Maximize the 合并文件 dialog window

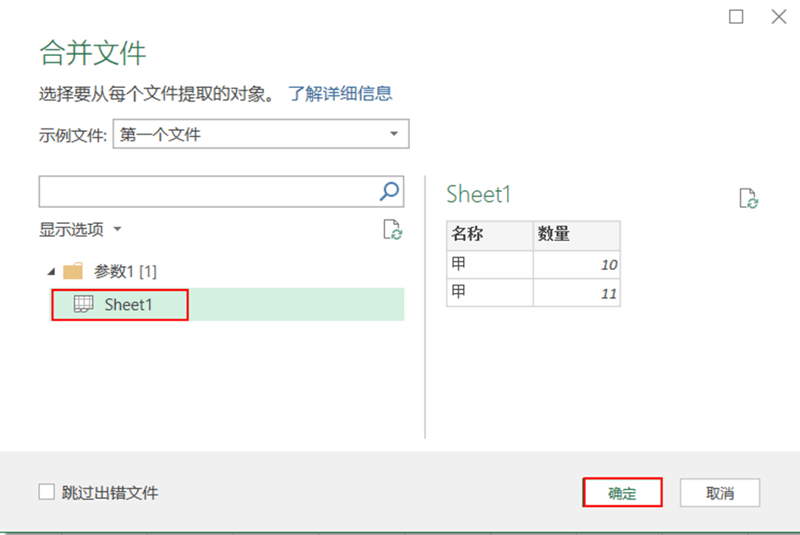pos(736,17)
